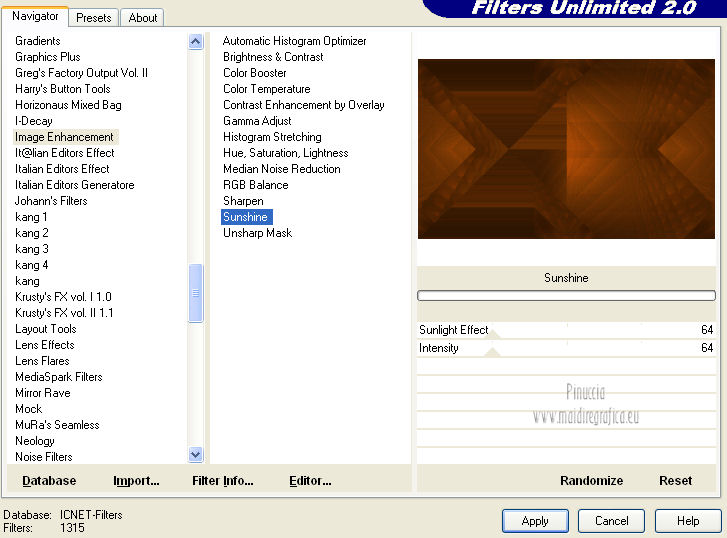Open Filter Info...
Viewport: 727px width, 538px height.
pyautogui.click(x=223, y=480)
